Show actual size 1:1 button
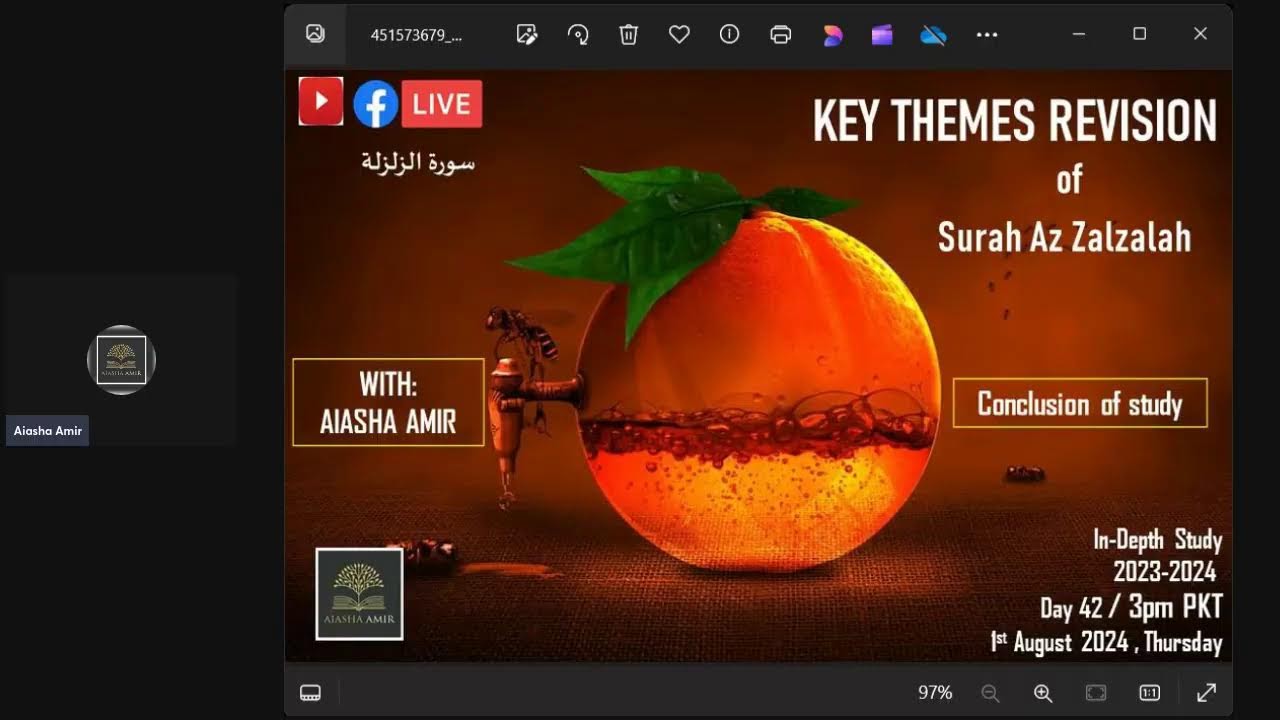The image size is (1280, 720). [x=1149, y=693]
